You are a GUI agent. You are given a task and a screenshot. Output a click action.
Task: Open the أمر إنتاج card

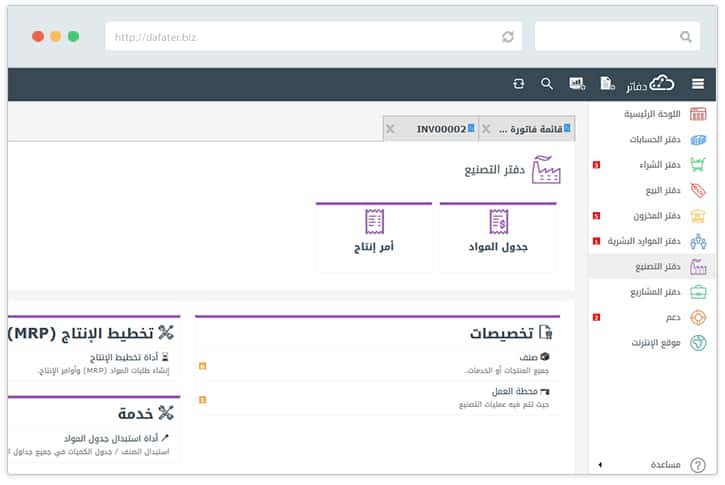tap(375, 237)
